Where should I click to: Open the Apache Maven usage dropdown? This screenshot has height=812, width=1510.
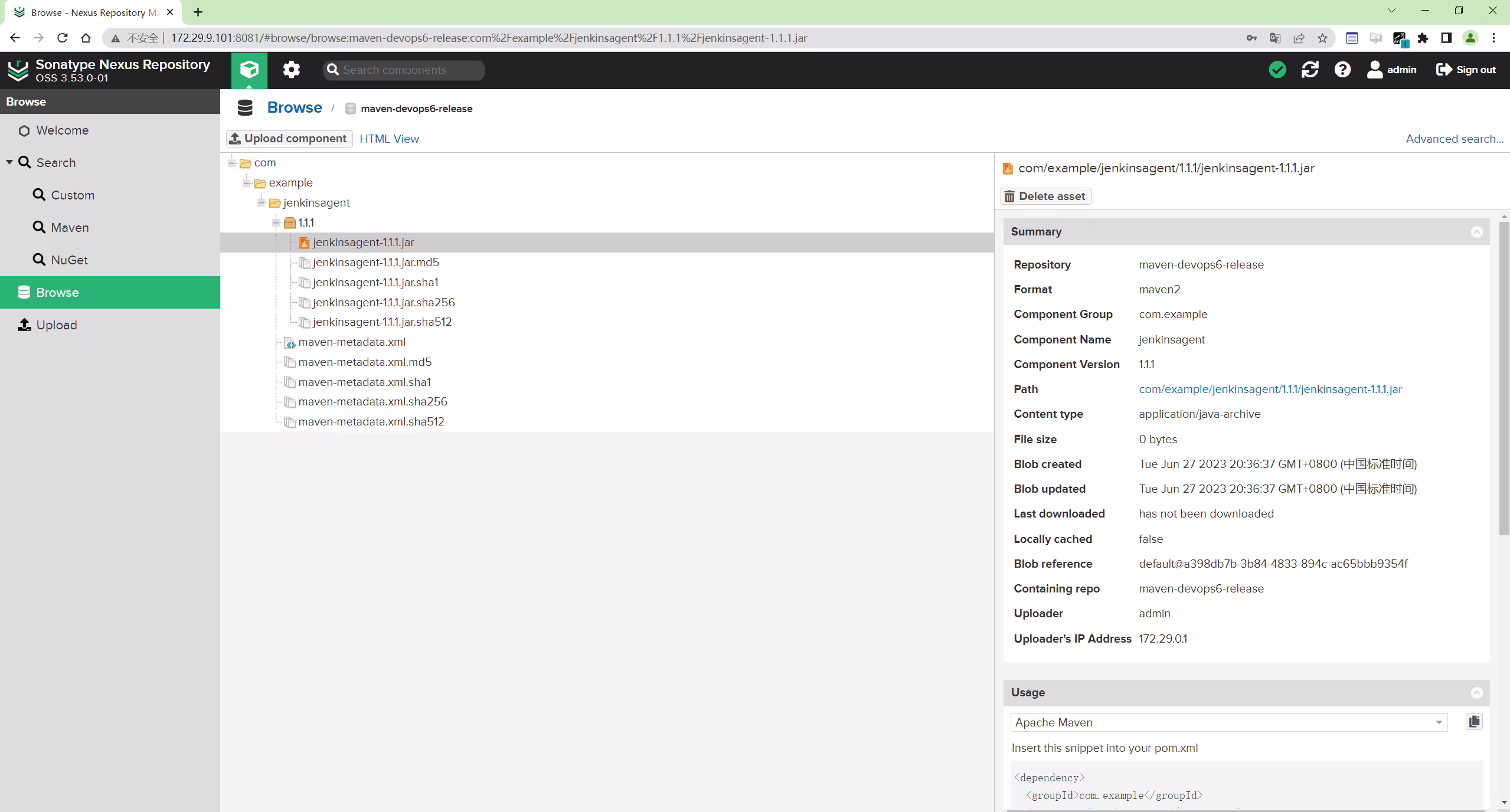point(1229,722)
